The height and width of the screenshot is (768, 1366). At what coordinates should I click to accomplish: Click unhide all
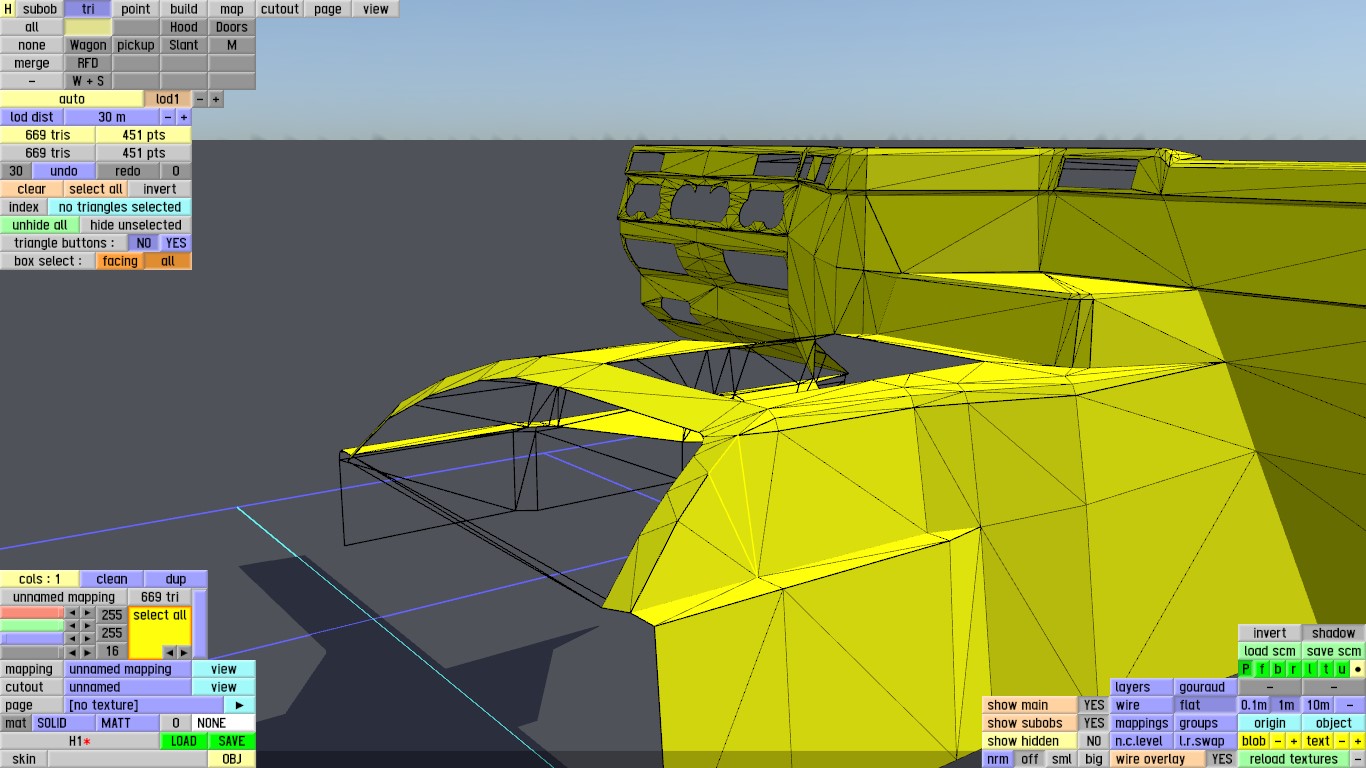(40, 225)
